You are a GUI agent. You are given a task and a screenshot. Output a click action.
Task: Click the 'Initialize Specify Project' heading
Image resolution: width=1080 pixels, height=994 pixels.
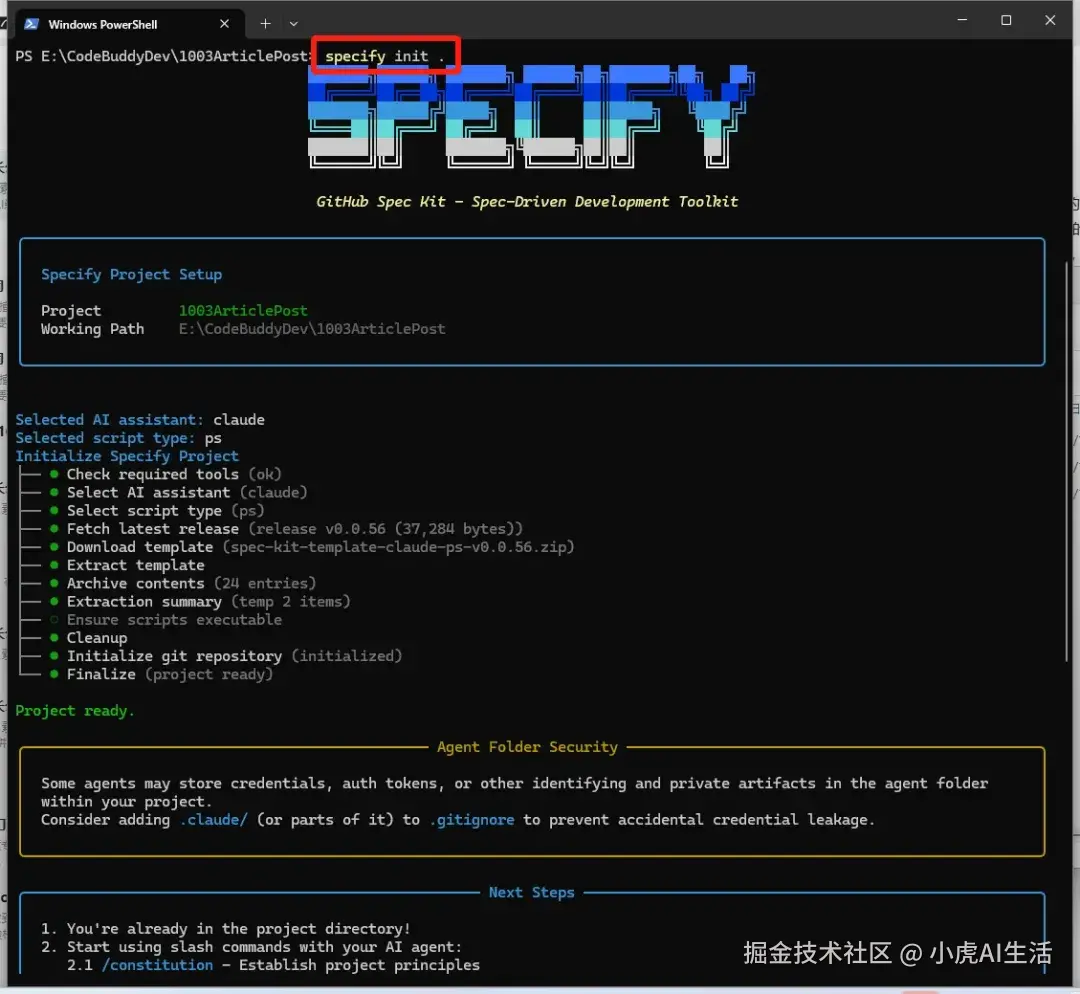(127, 456)
